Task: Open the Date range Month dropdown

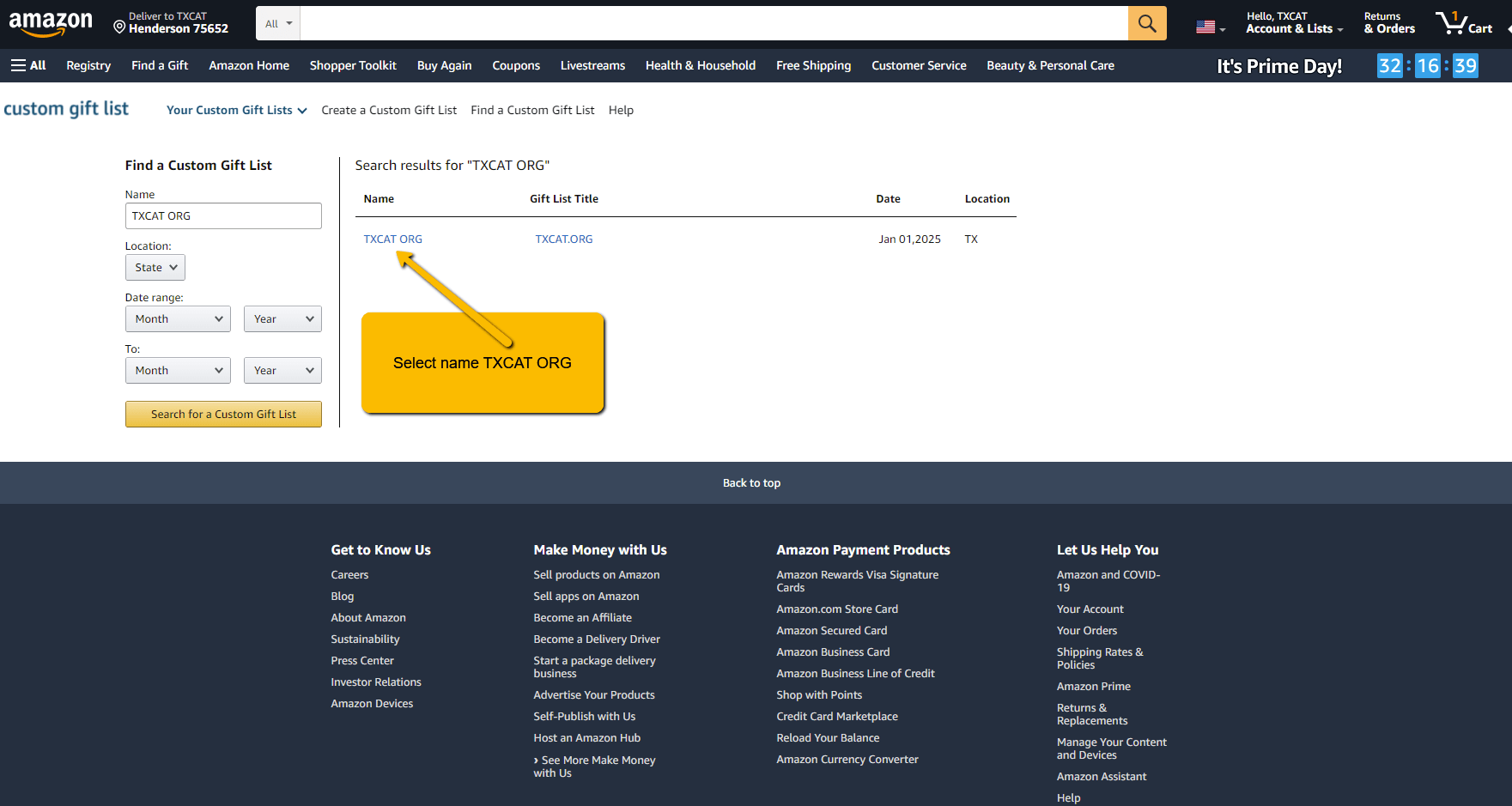Action: [x=178, y=318]
